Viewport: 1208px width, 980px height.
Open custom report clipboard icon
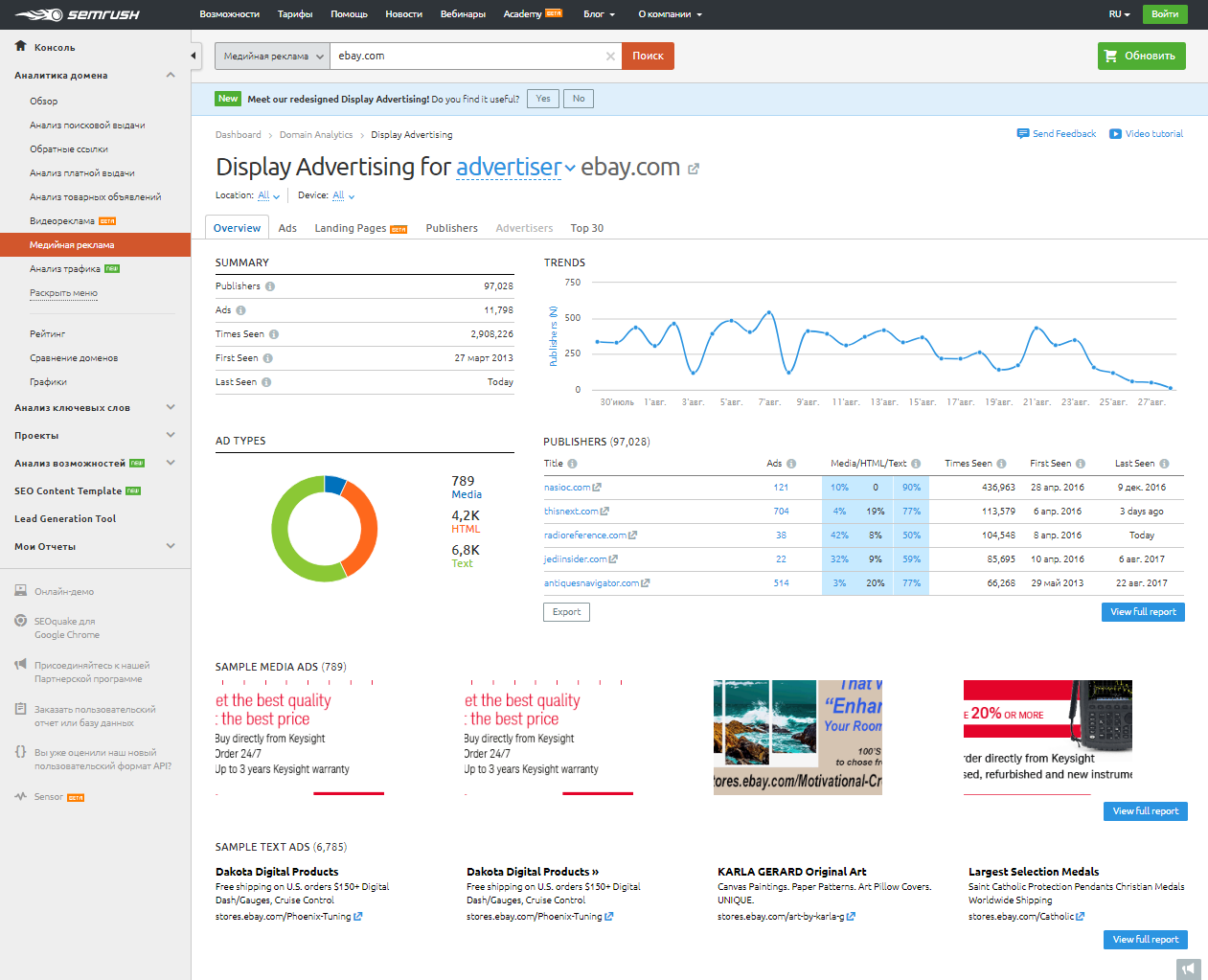pos(20,708)
